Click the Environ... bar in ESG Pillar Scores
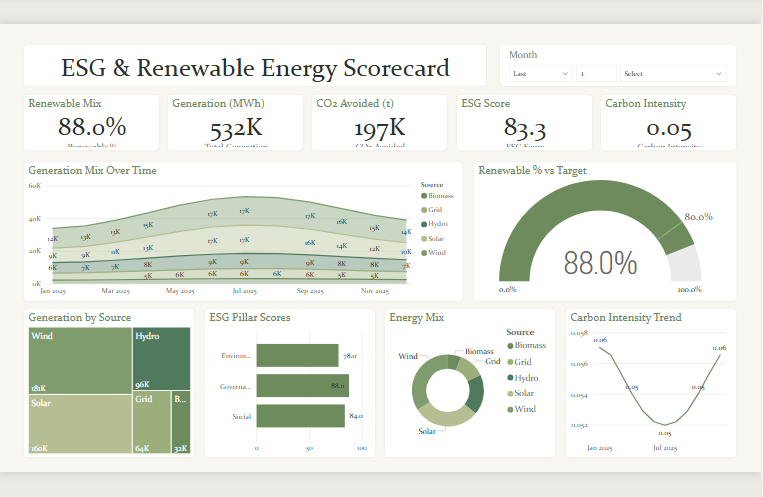 point(297,355)
